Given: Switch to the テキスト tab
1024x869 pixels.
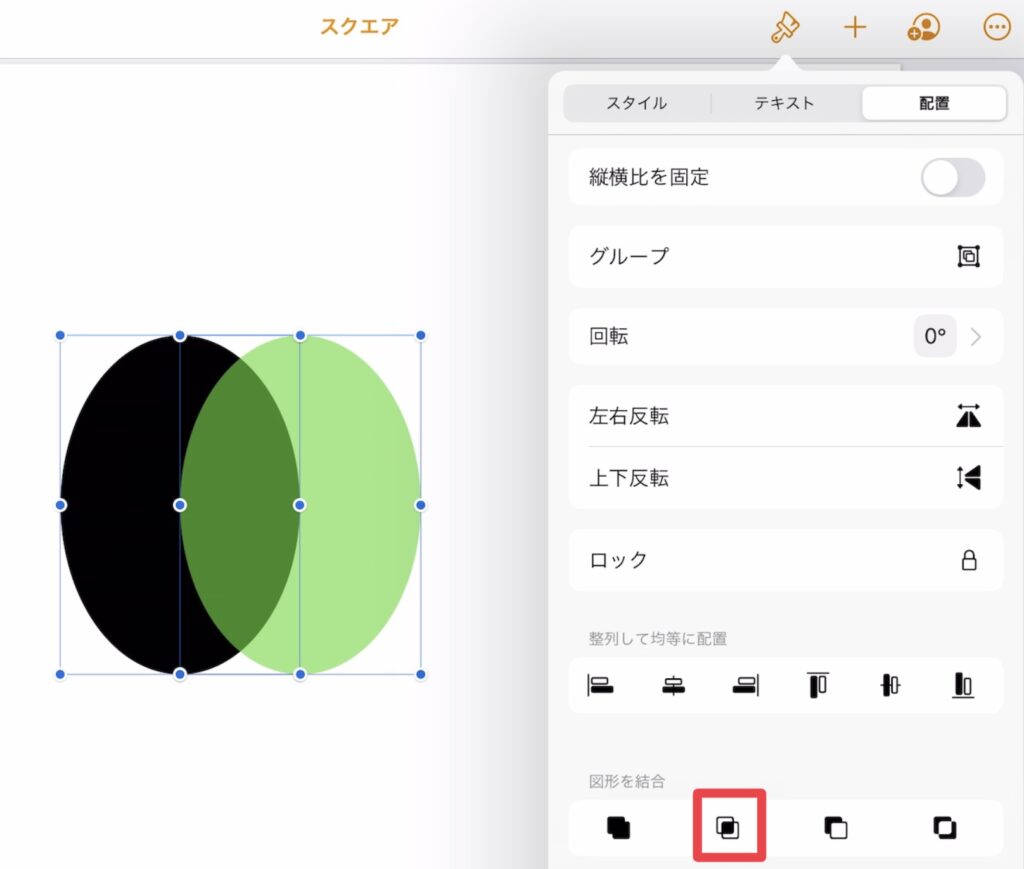Looking at the screenshot, I should [785, 103].
